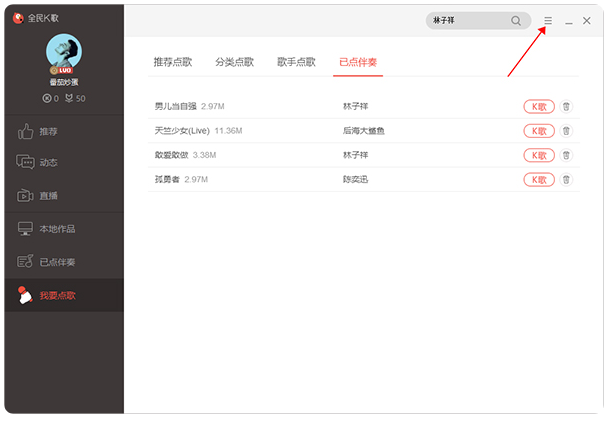
Task: Open 直播 in the sidebar
Action: tap(64, 195)
